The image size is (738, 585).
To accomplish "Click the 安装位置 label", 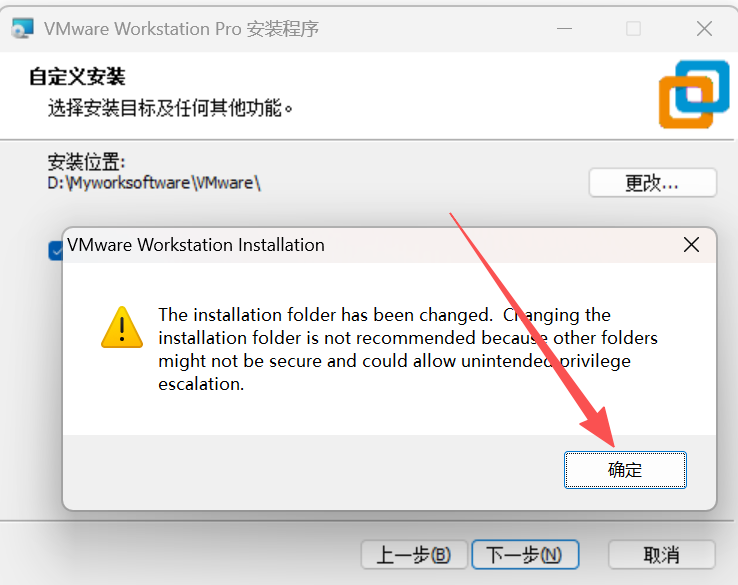I will tap(86, 161).
